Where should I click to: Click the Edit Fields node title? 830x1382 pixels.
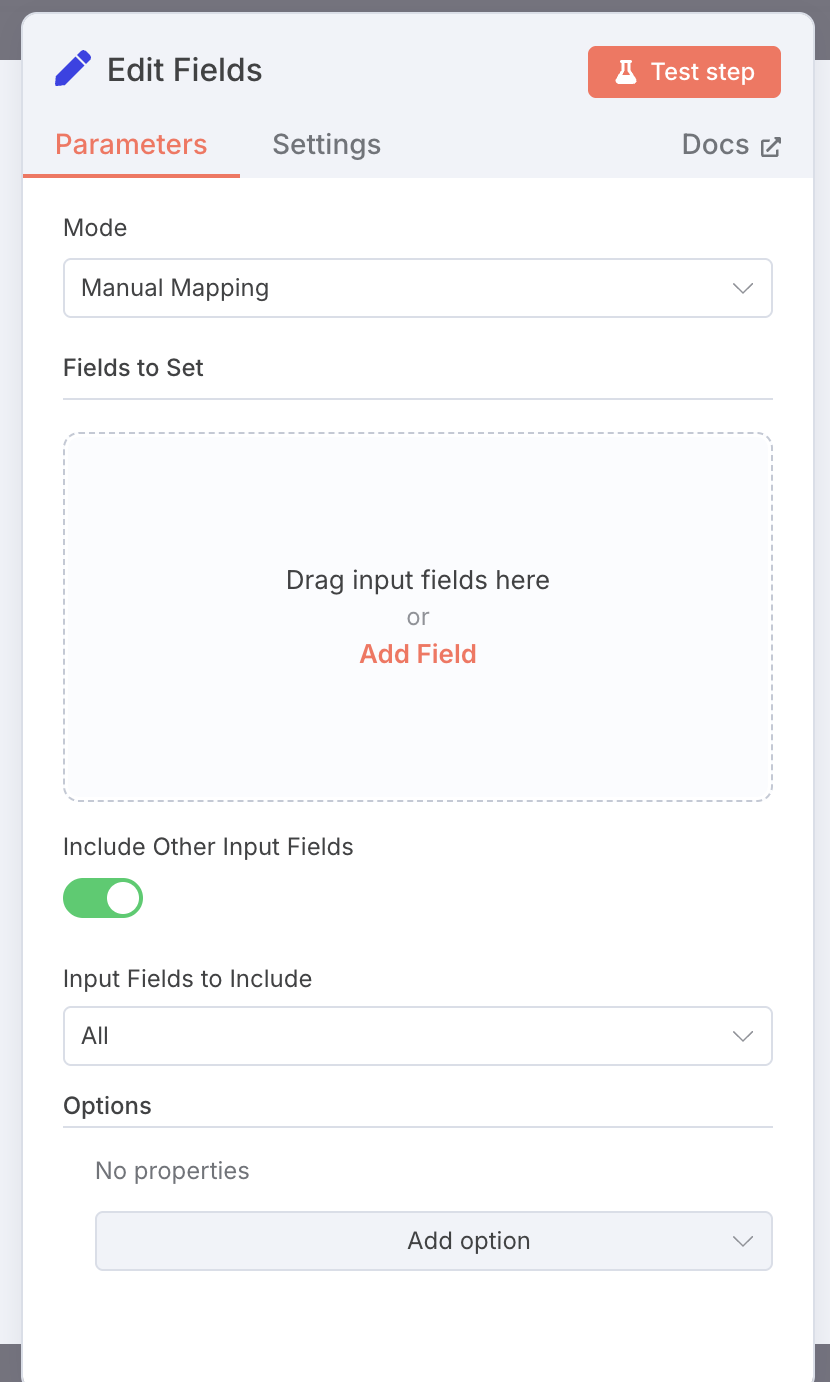(x=185, y=70)
